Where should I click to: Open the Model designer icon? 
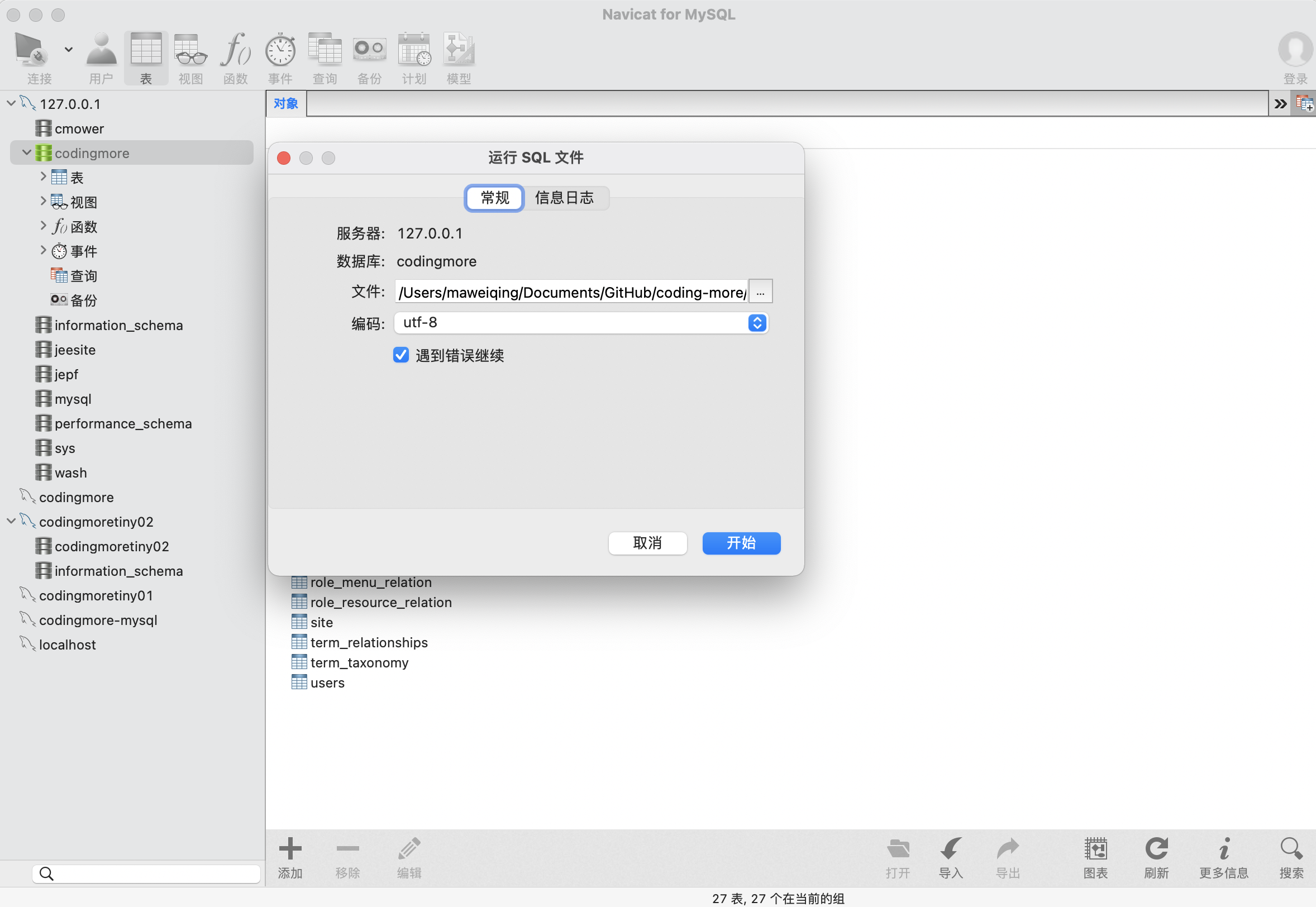(459, 51)
